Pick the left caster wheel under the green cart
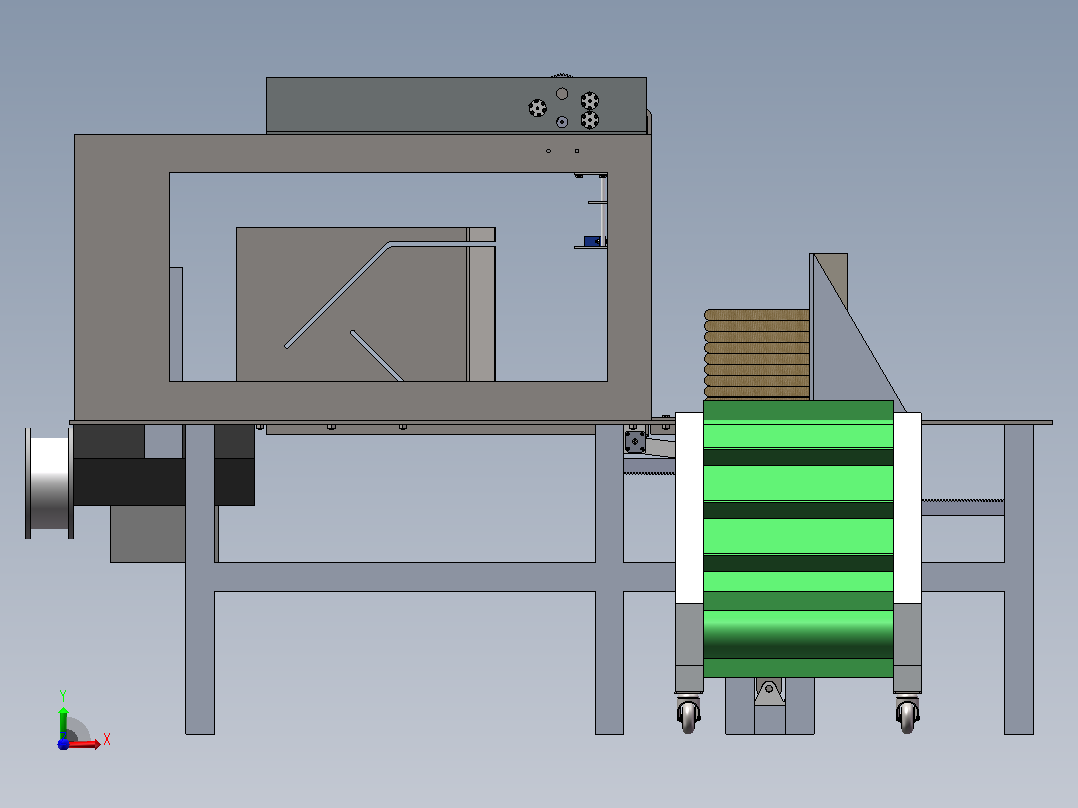Viewport: 1078px width, 808px height. point(688,714)
